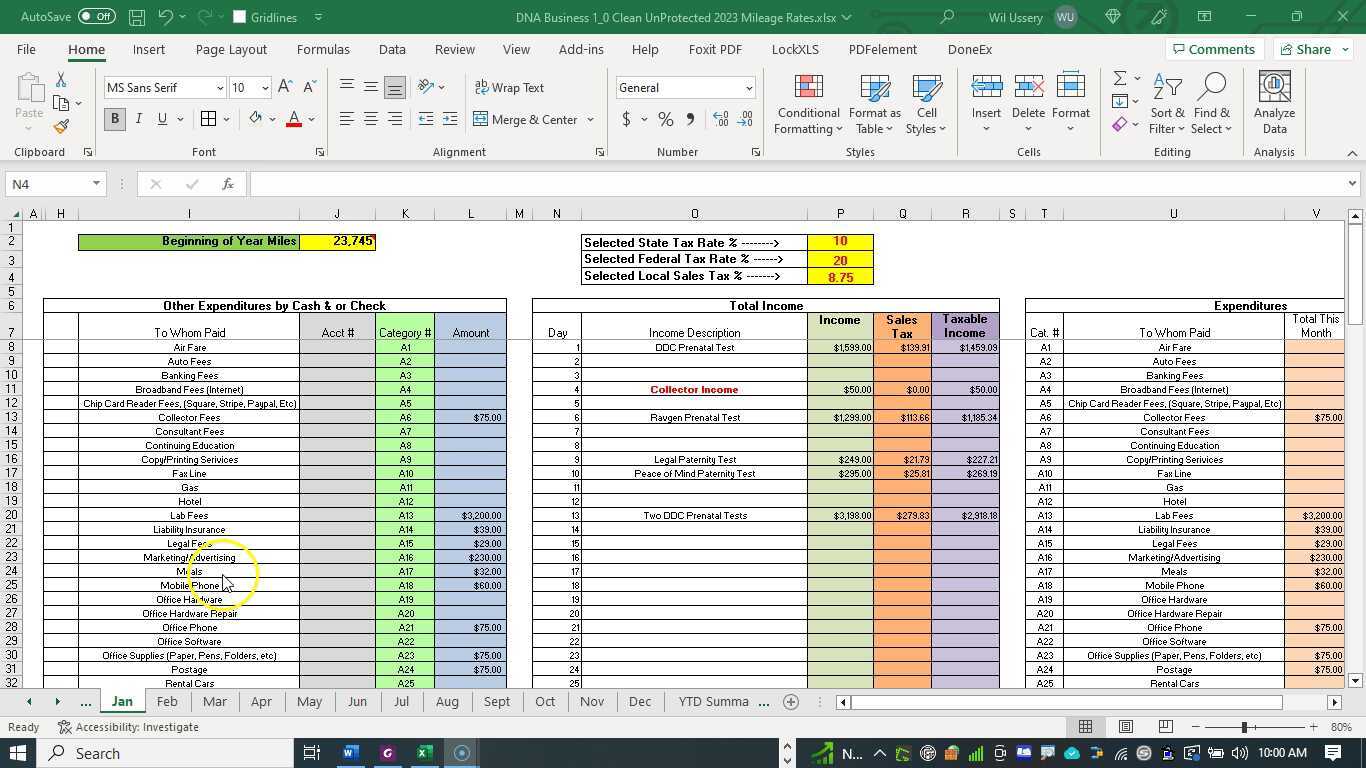Toggle bold formatting
Viewport: 1366px width, 768px height.
tap(114, 119)
